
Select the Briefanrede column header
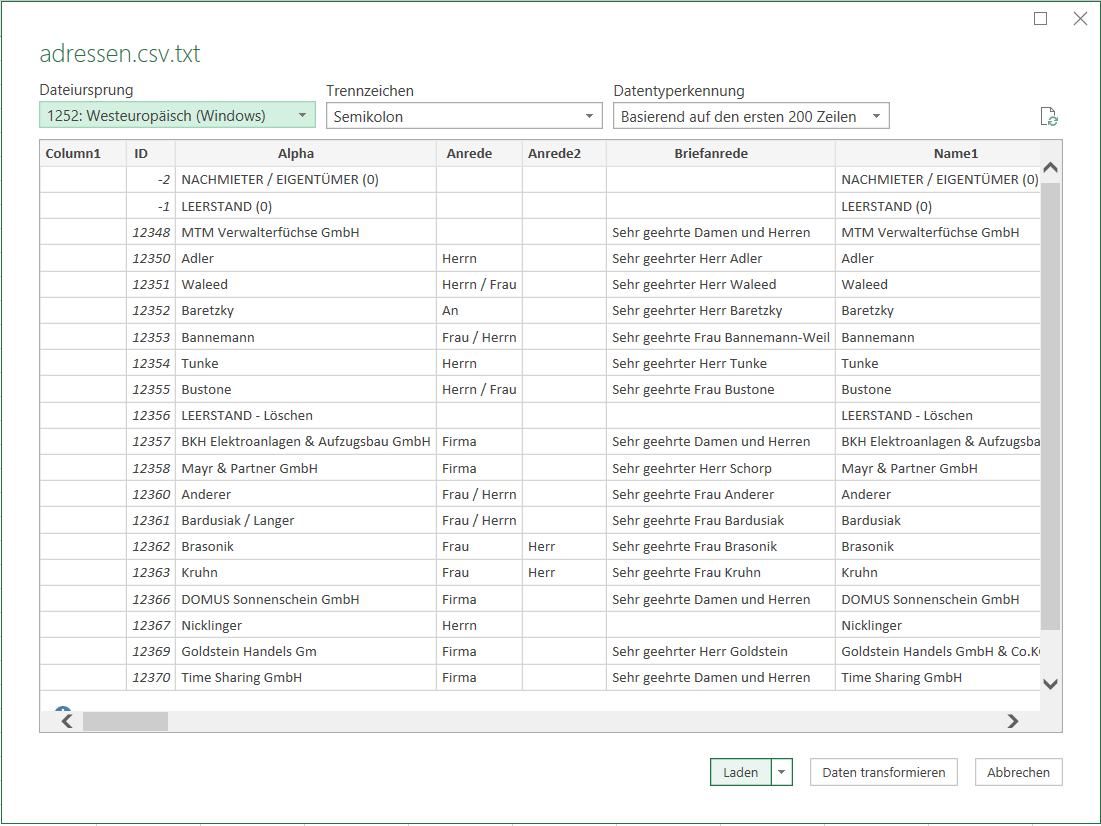tap(721, 153)
